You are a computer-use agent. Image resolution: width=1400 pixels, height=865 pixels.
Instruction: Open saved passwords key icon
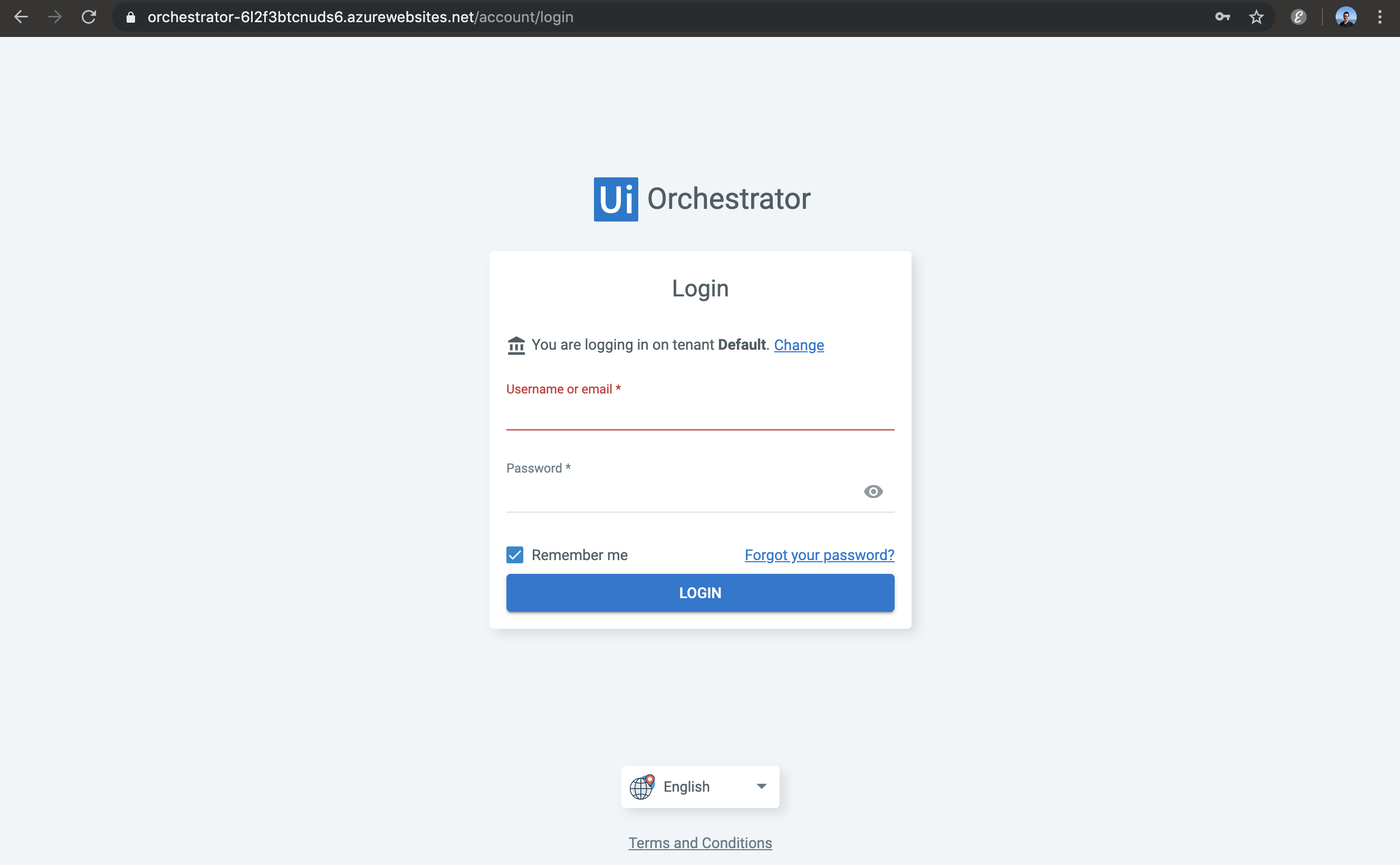point(1223,17)
